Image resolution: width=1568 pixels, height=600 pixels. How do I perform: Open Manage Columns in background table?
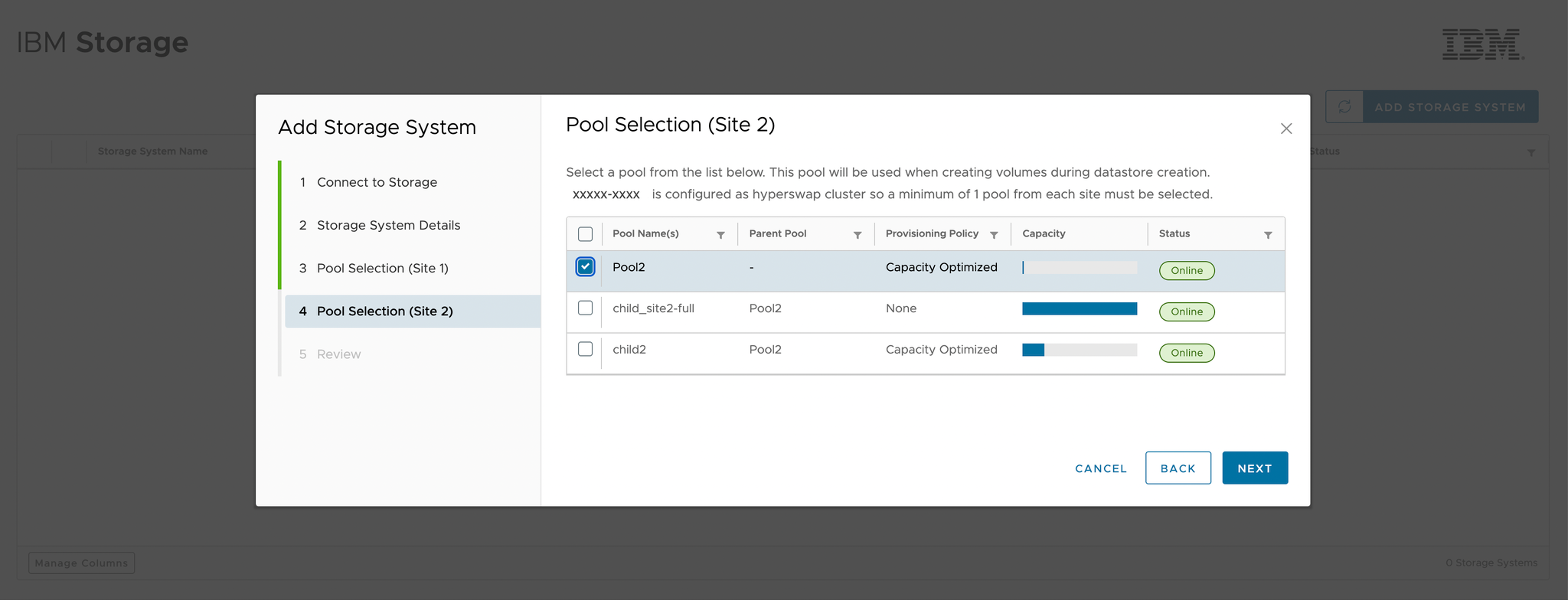[82, 563]
